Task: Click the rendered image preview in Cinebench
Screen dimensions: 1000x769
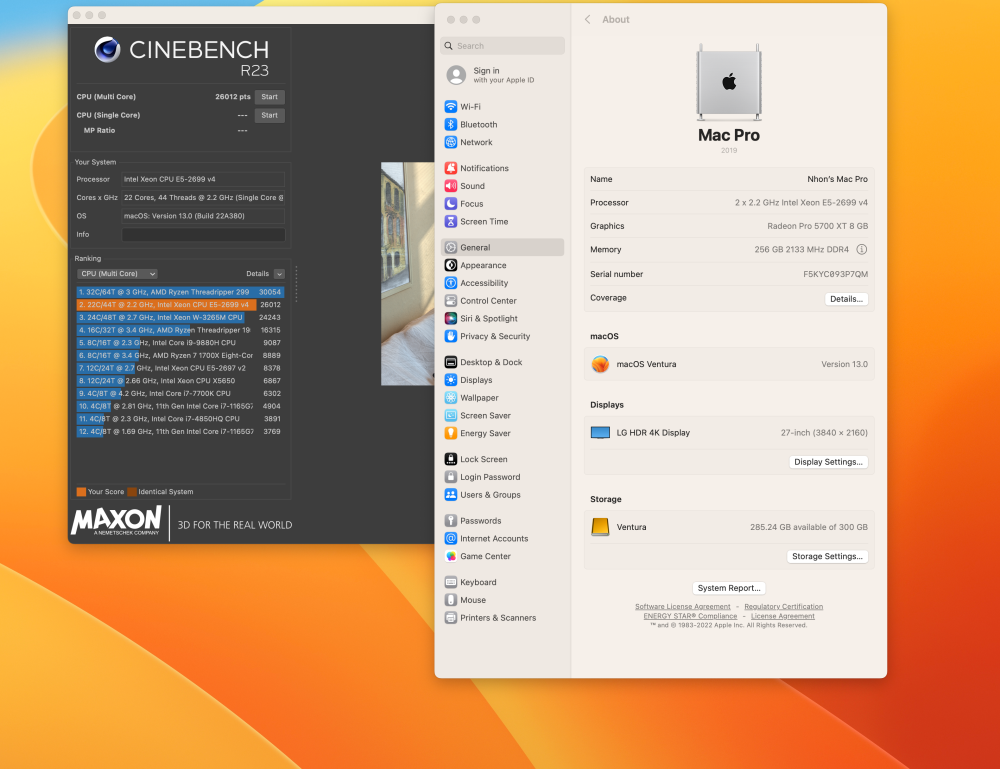Action: click(x=408, y=274)
